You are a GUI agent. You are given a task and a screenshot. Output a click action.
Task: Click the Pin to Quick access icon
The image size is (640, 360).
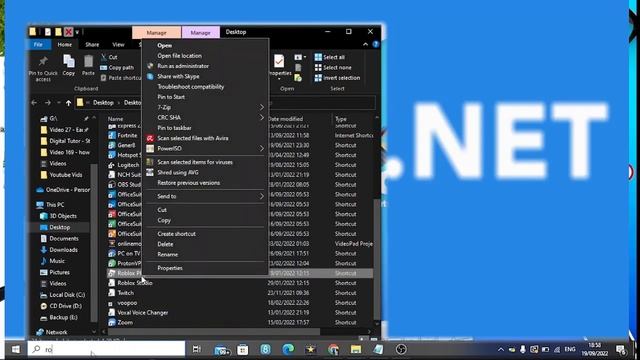point(43,62)
